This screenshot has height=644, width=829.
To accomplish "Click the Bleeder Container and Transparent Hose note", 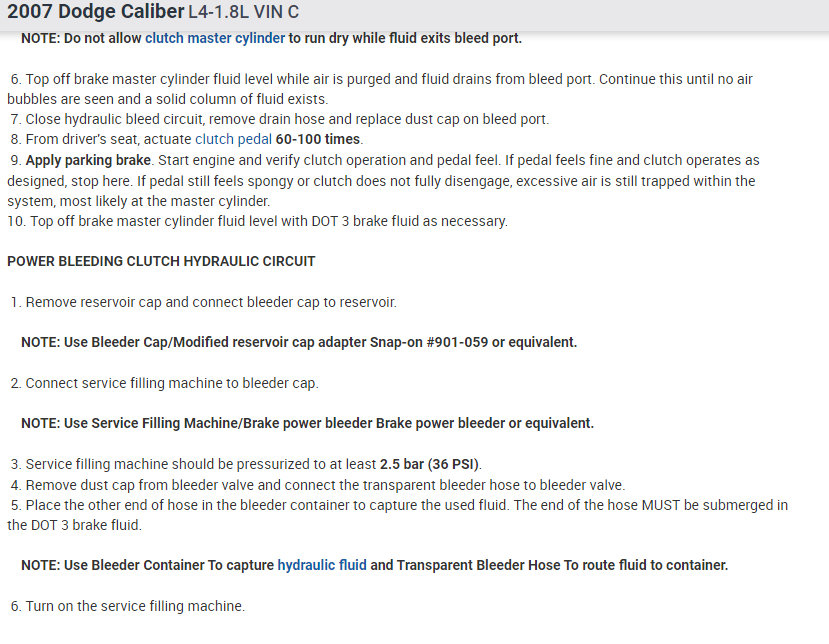I will tap(374, 565).
